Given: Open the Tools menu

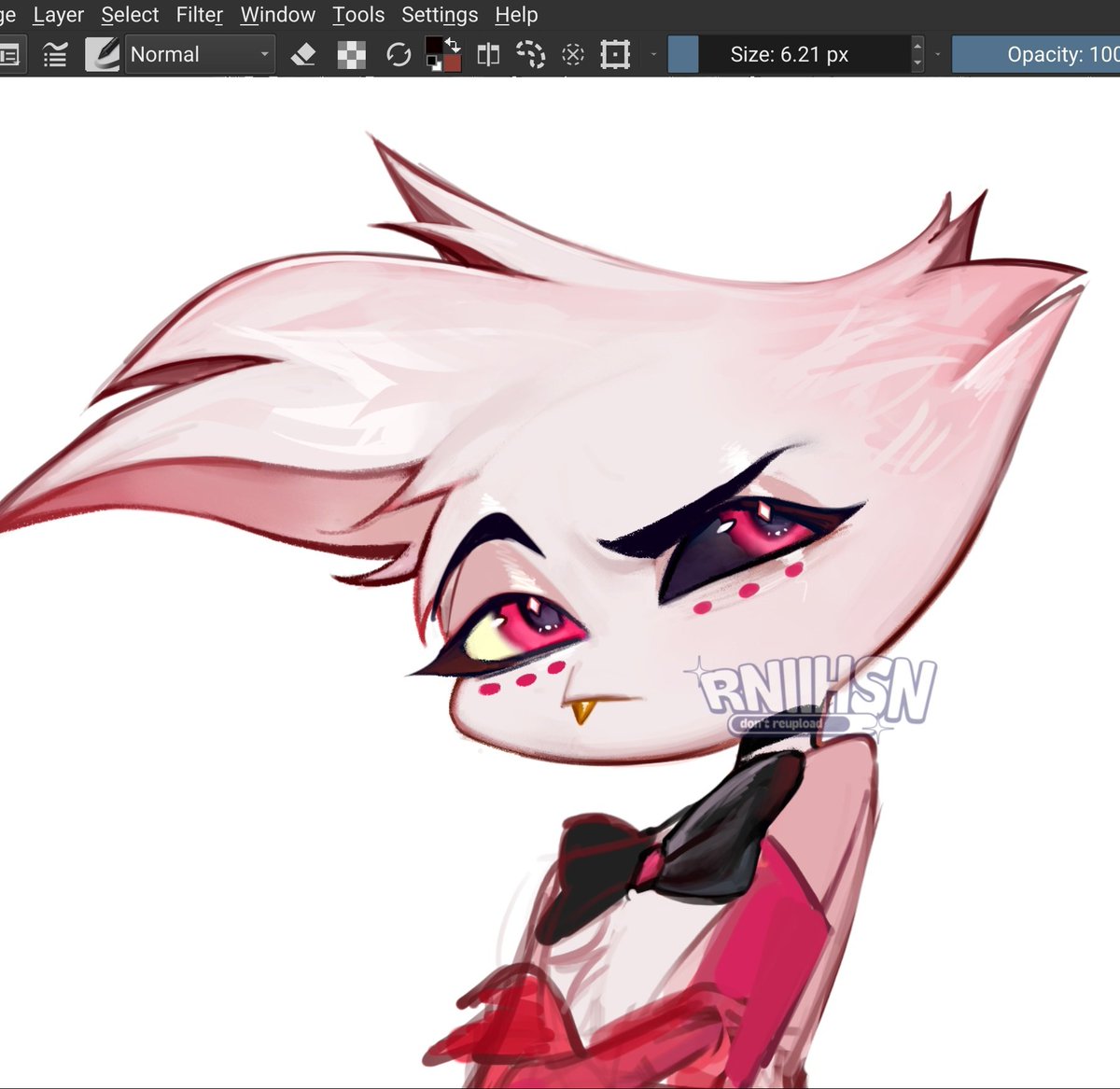Looking at the screenshot, I should pyautogui.click(x=358, y=15).
